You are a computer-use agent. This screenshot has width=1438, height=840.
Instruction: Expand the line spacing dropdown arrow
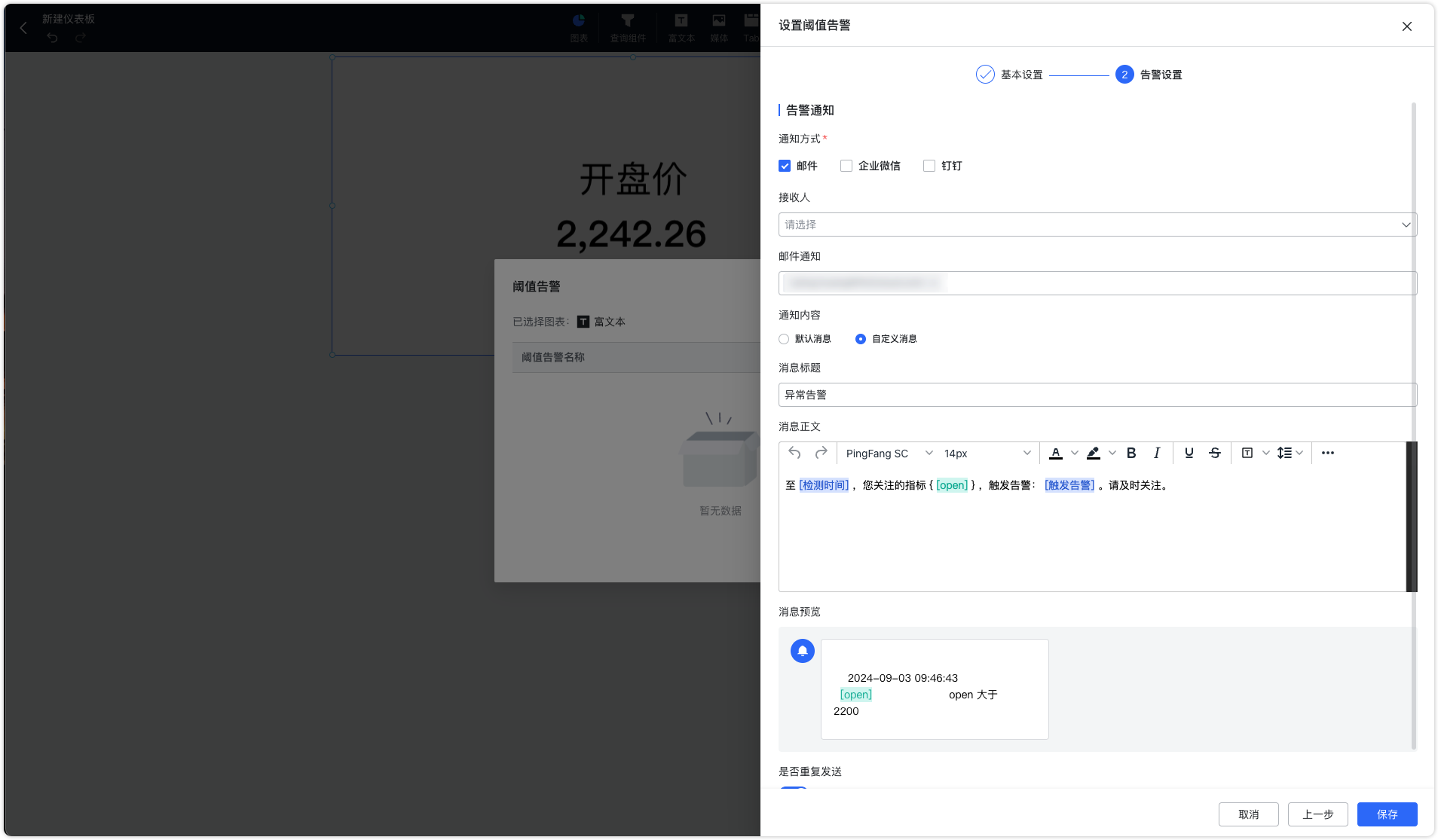pyautogui.click(x=1299, y=453)
